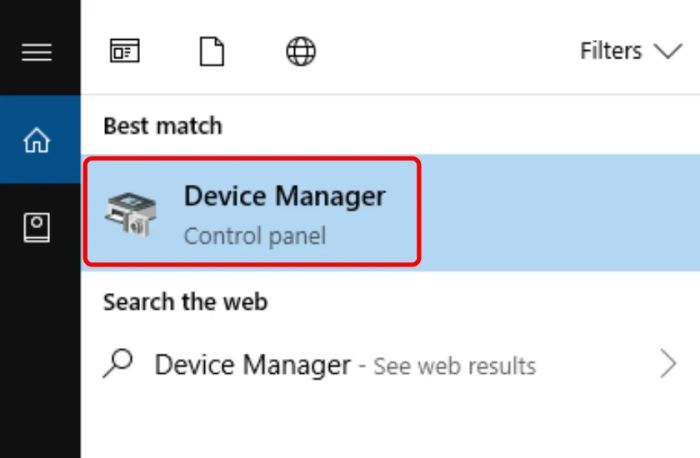Open the Filters dropdown

(x=631, y=50)
